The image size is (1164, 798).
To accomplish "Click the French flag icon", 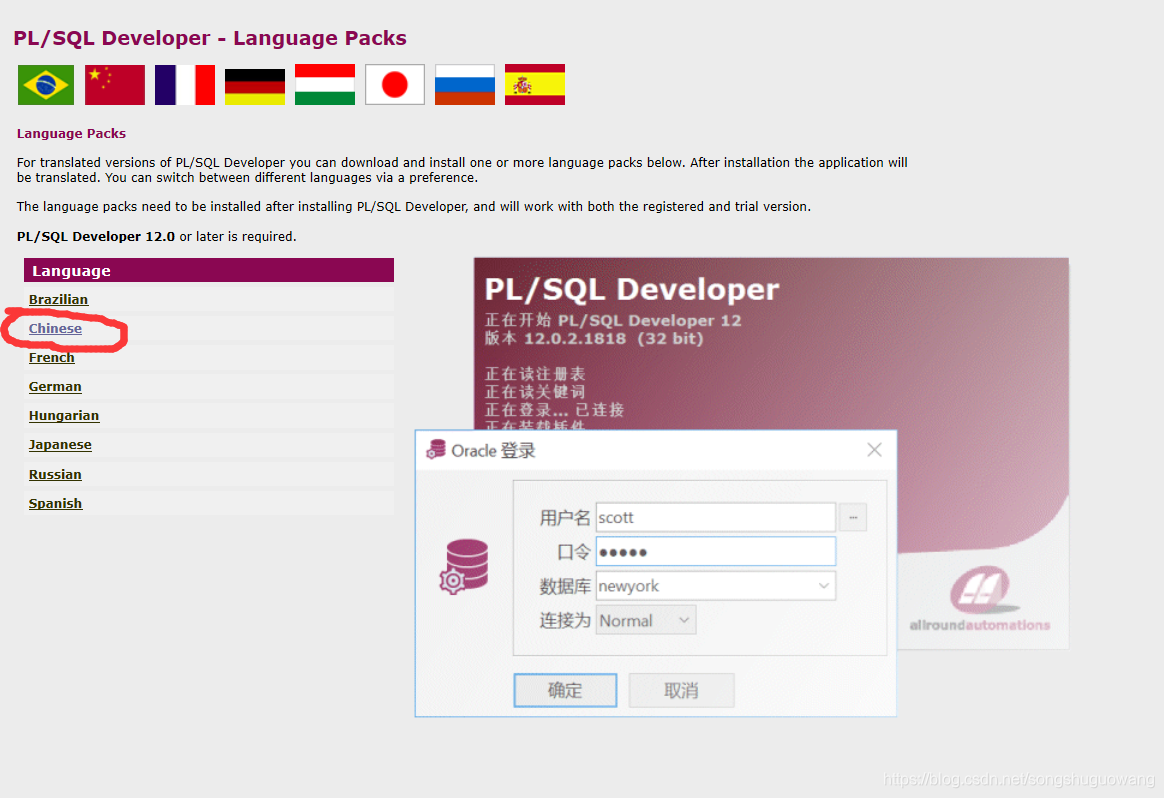I will pos(185,85).
